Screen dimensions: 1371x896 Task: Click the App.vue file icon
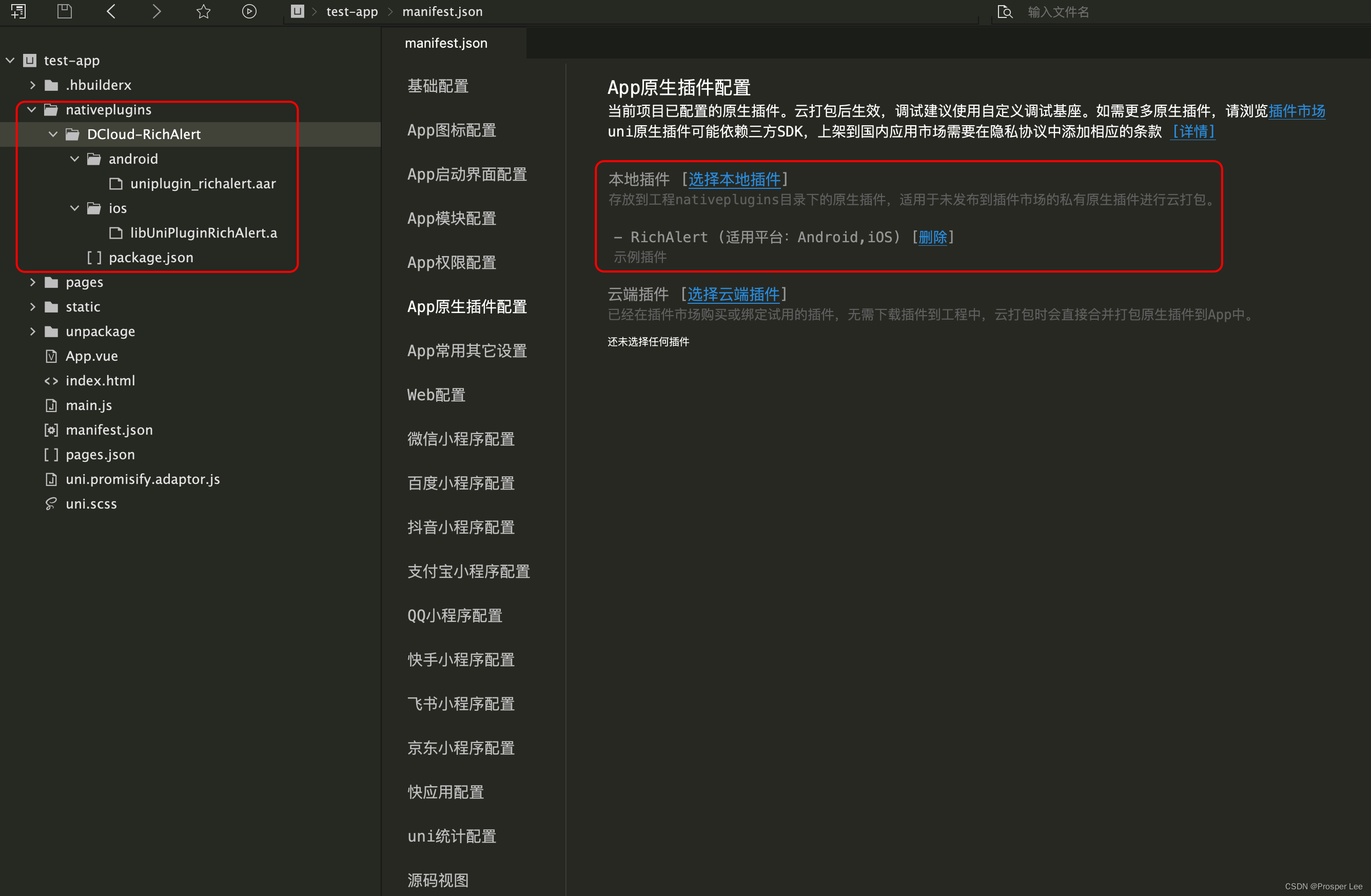(x=51, y=356)
